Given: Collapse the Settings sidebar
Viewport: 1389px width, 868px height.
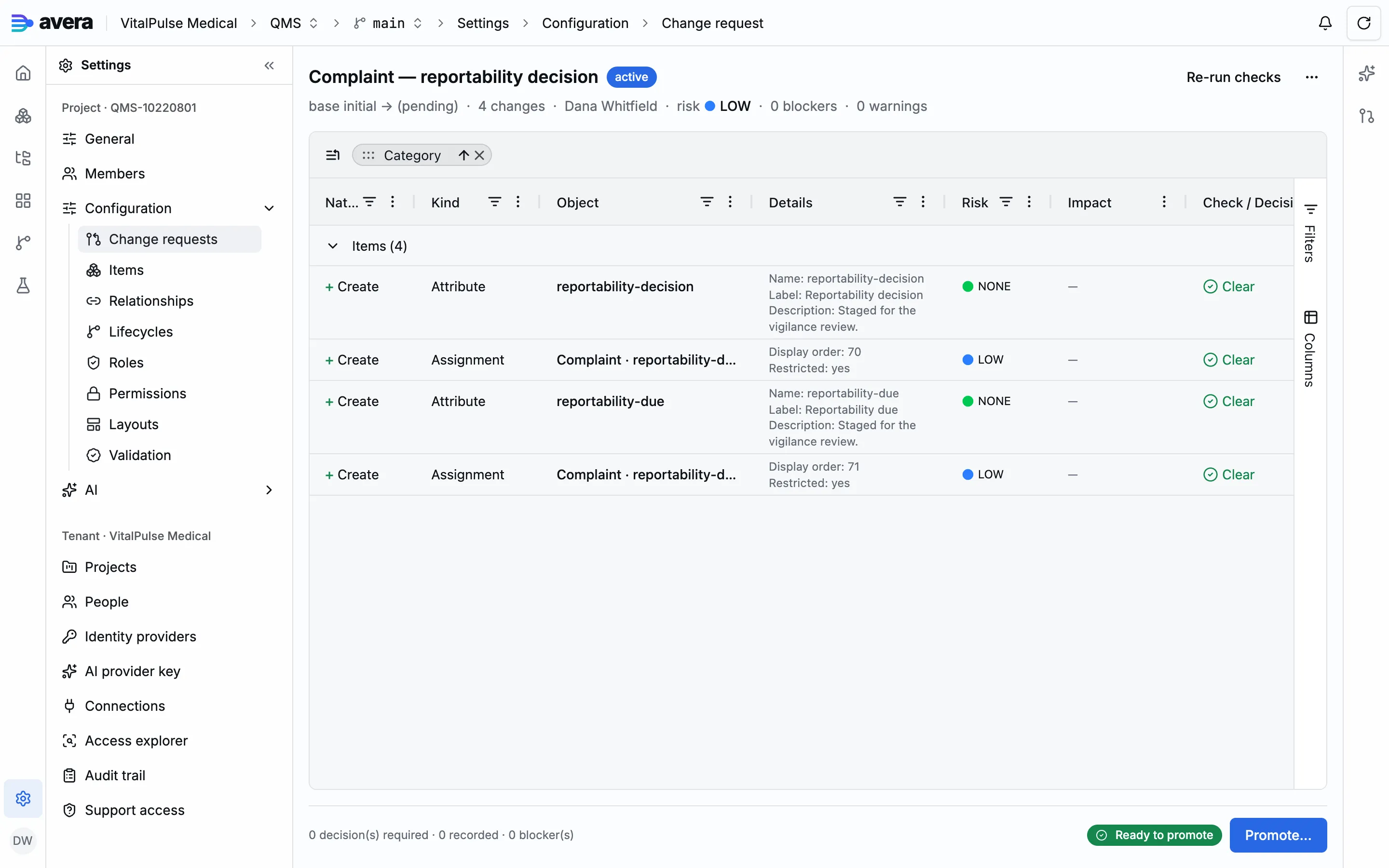Looking at the screenshot, I should click(x=269, y=66).
